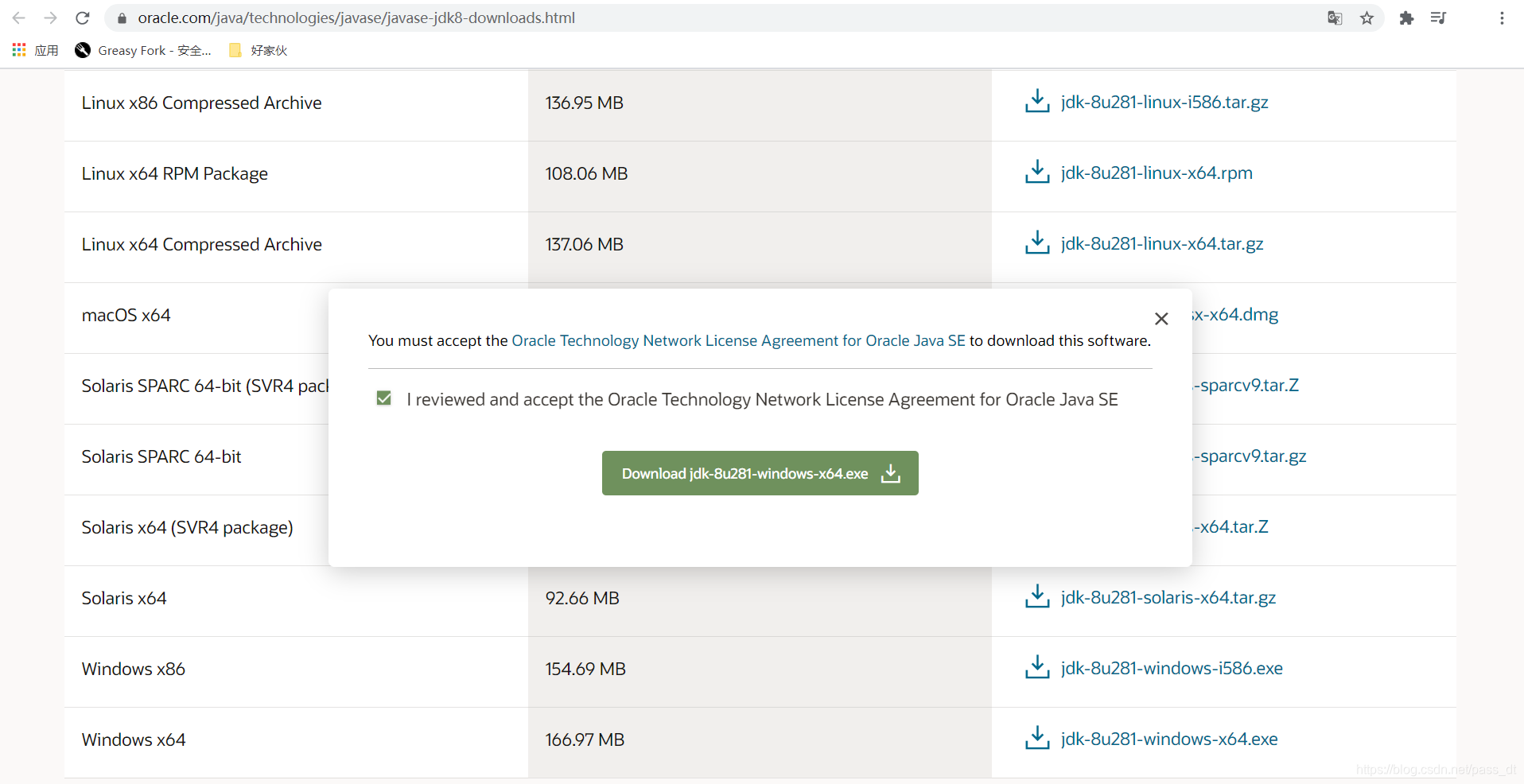This screenshot has height=784, width=1524.
Task: Open the media control playlist icon
Action: [x=1438, y=17]
